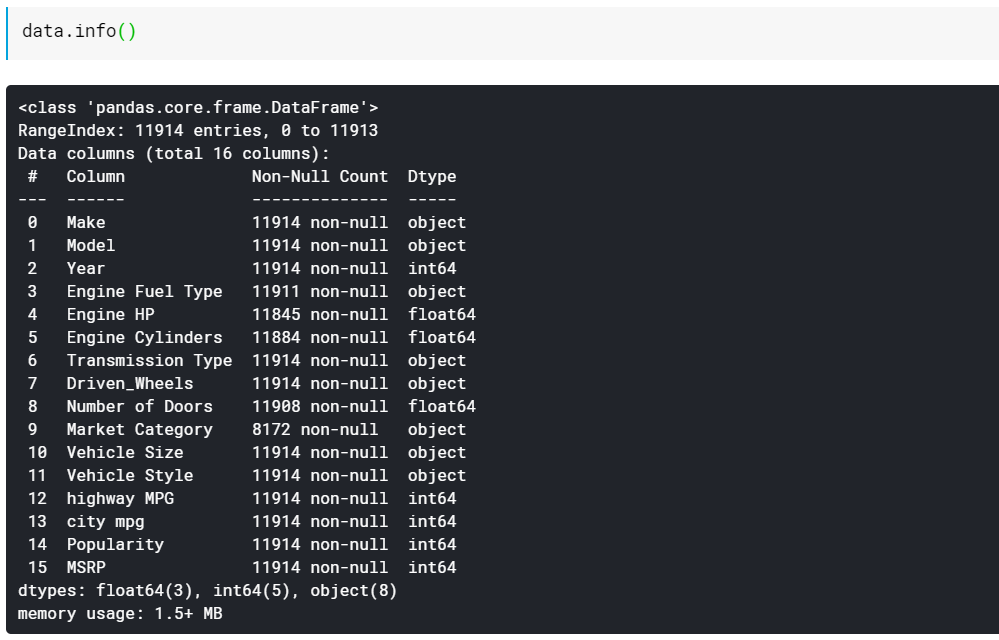Select the 'Vehicle Style' column name

pos(130,475)
